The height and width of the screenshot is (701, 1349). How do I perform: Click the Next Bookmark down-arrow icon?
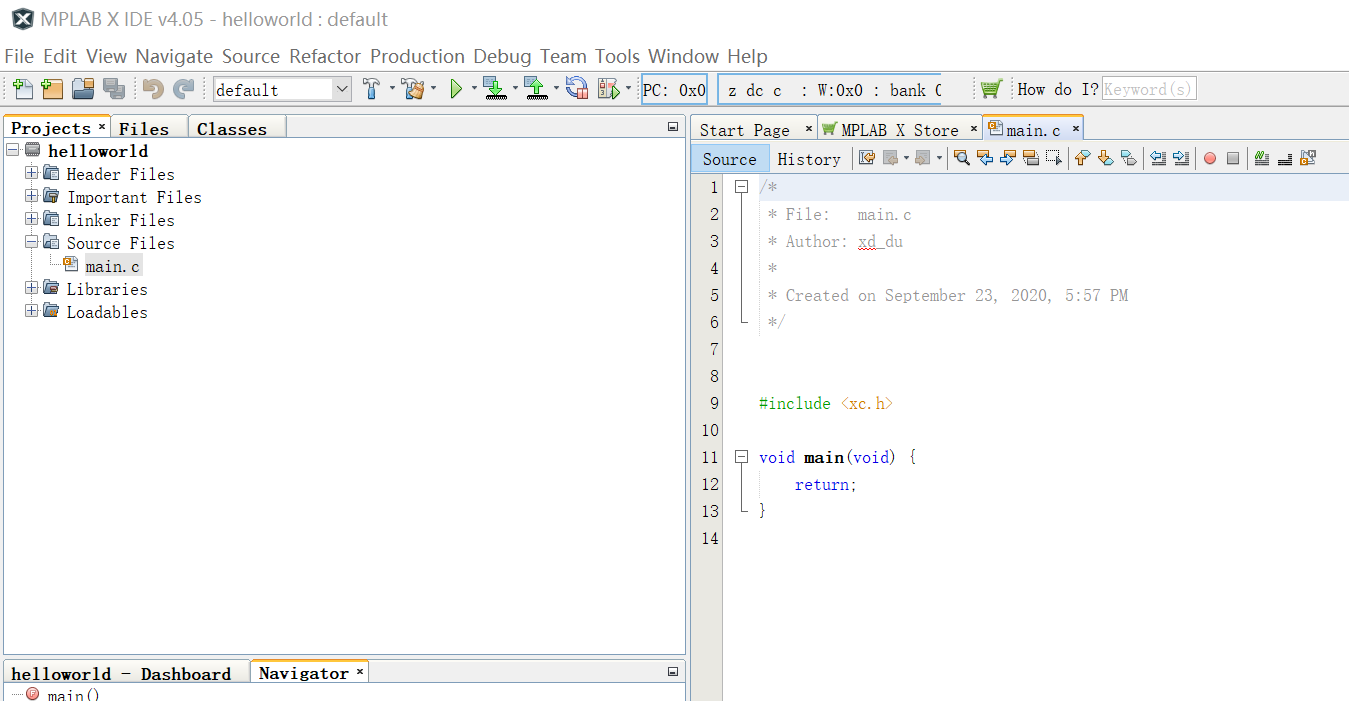point(1105,158)
